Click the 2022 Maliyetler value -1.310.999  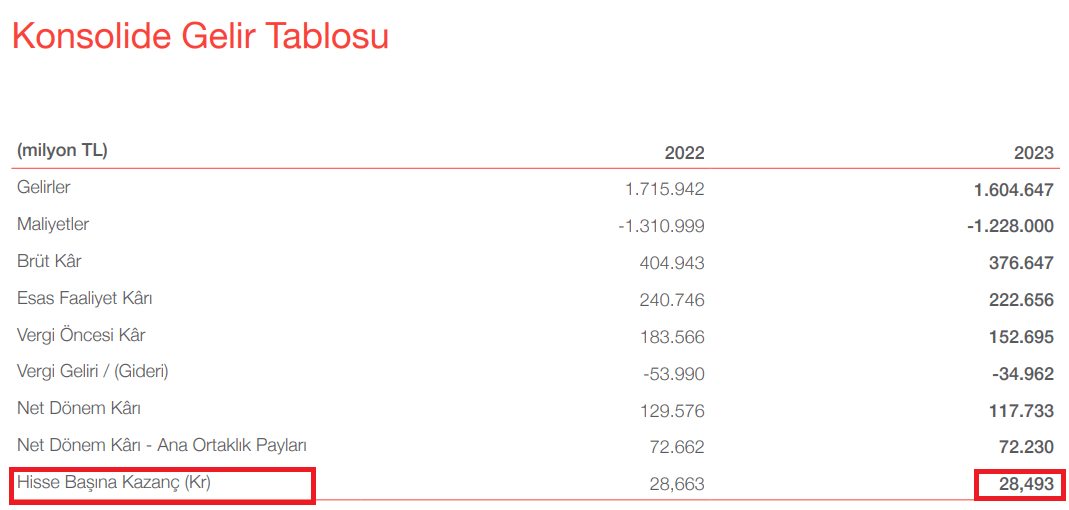pyautogui.click(x=661, y=226)
